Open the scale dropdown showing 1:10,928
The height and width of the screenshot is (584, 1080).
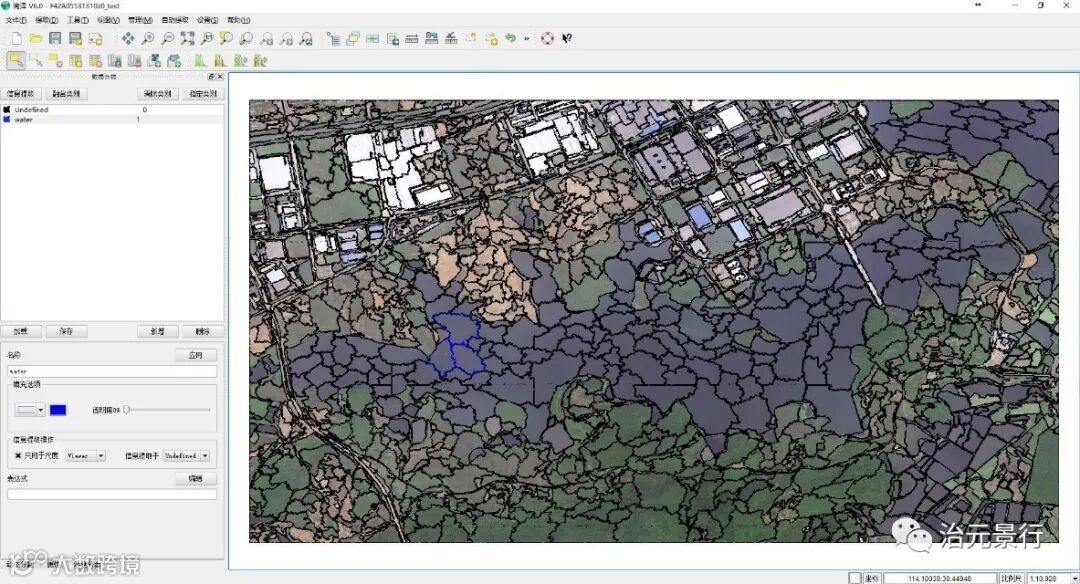tap(1053, 578)
